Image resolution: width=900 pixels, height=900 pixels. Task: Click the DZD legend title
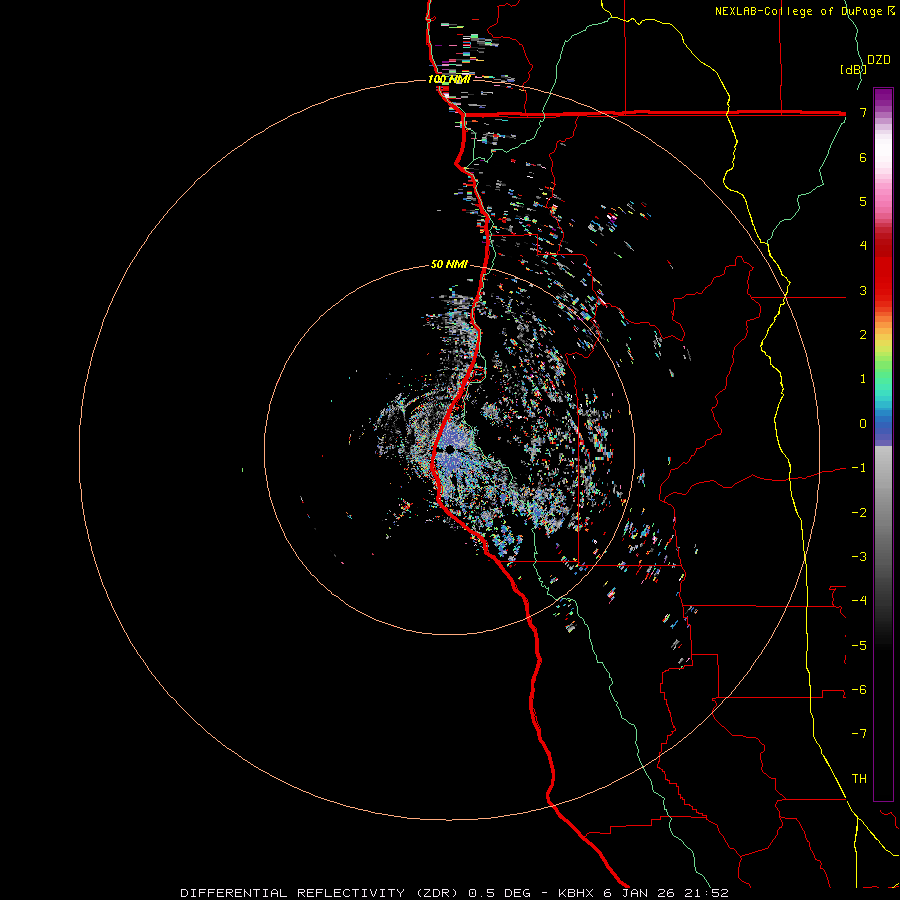(x=879, y=60)
